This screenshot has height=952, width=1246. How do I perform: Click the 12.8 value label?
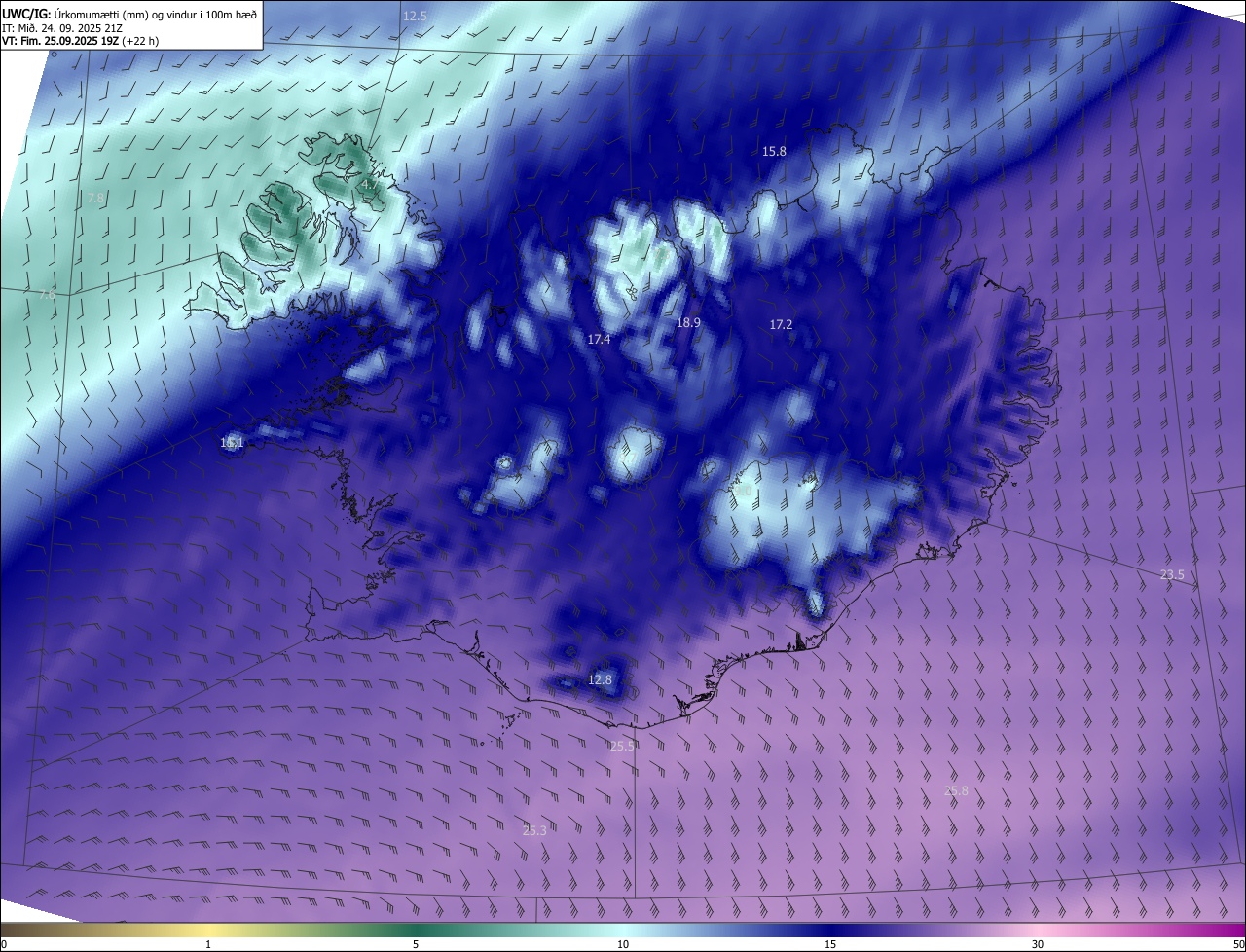(x=601, y=679)
